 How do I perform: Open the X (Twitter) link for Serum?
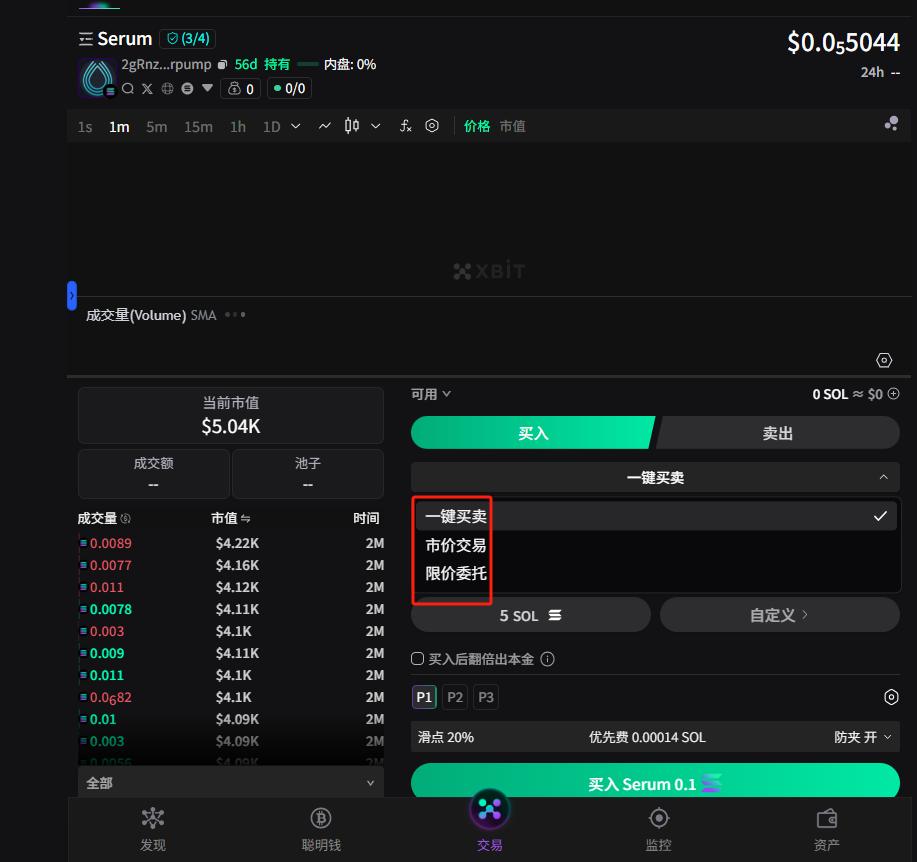[x=147, y=89]
